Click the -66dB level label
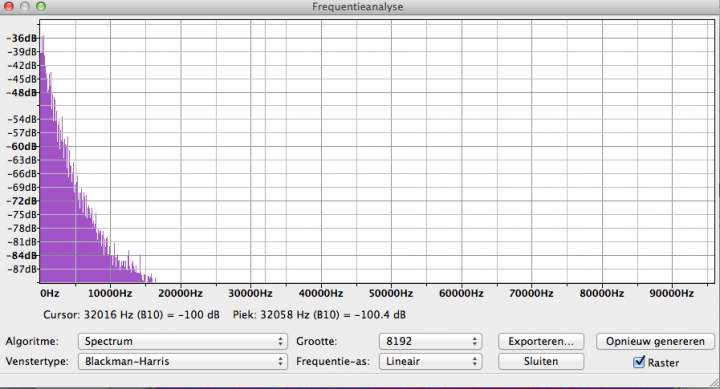720x389 pixels. (22, 174)
